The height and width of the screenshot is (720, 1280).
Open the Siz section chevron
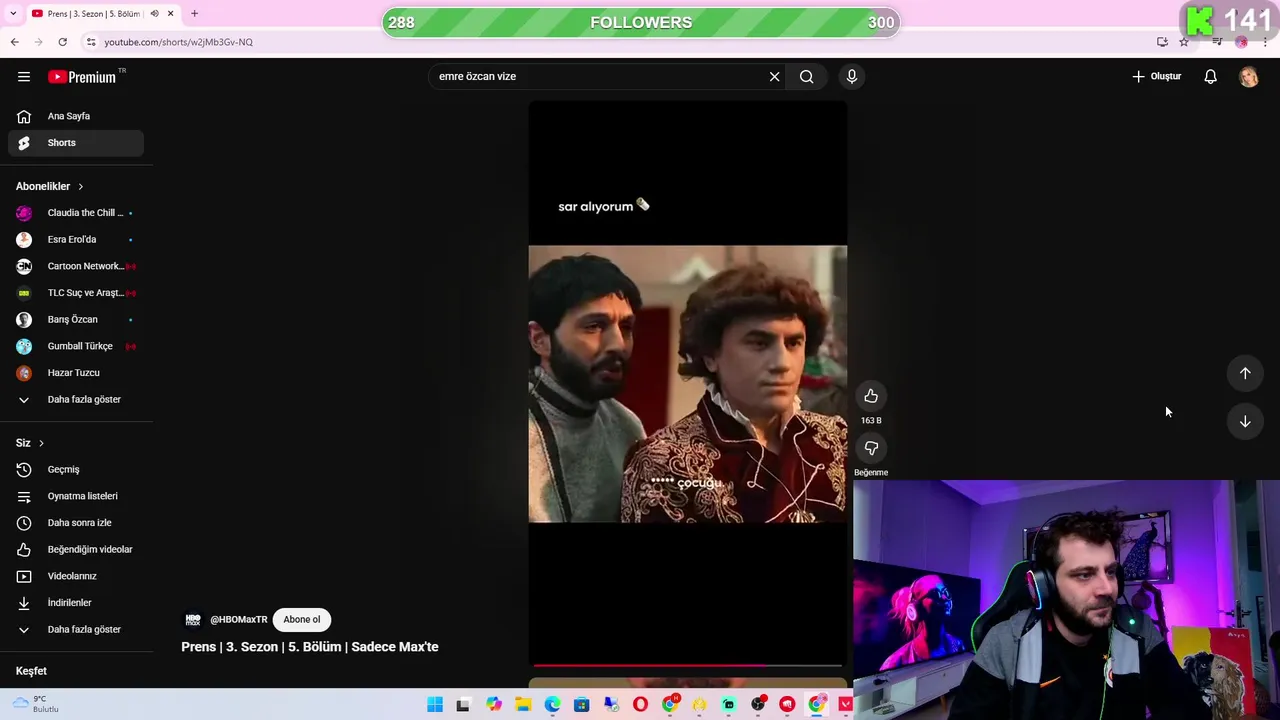tap(41, 443)
